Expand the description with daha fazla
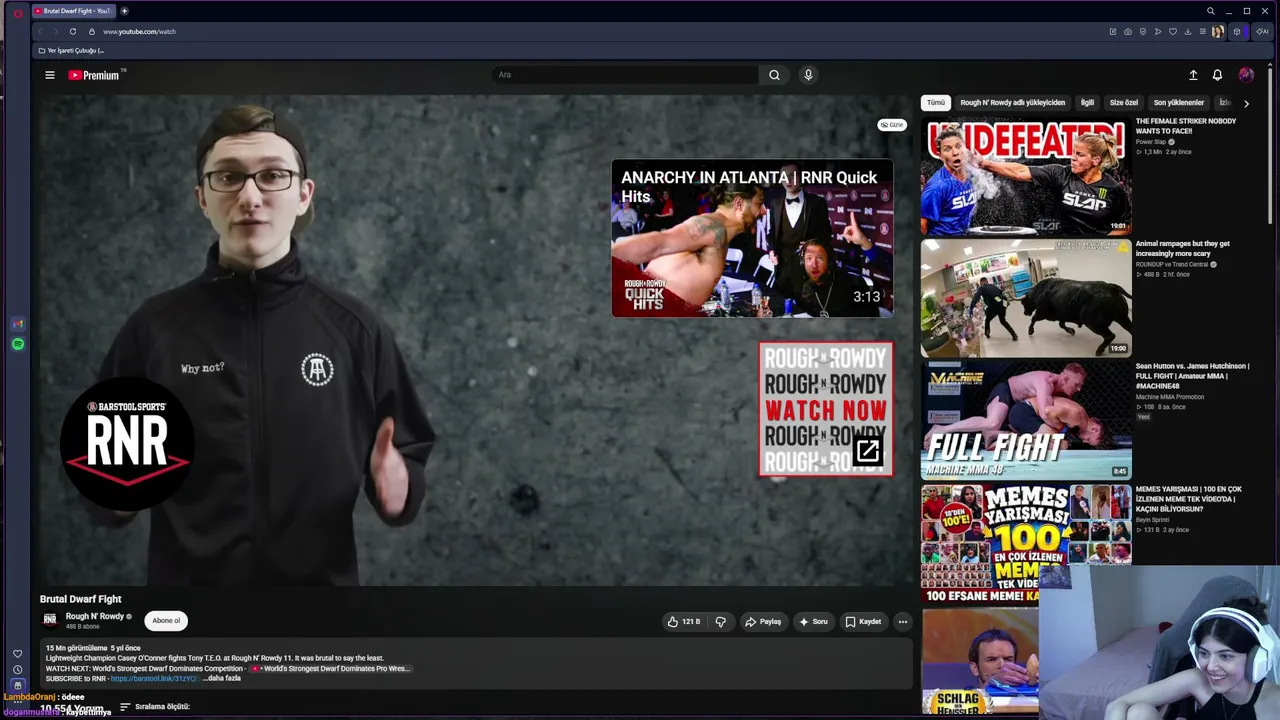Viewport: 1280px width, 720px height. click(222, 678)
